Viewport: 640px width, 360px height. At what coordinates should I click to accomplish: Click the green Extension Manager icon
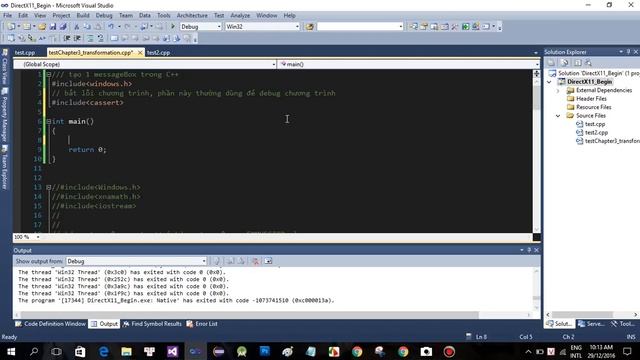pyautogui.click(x=465, y=27)
